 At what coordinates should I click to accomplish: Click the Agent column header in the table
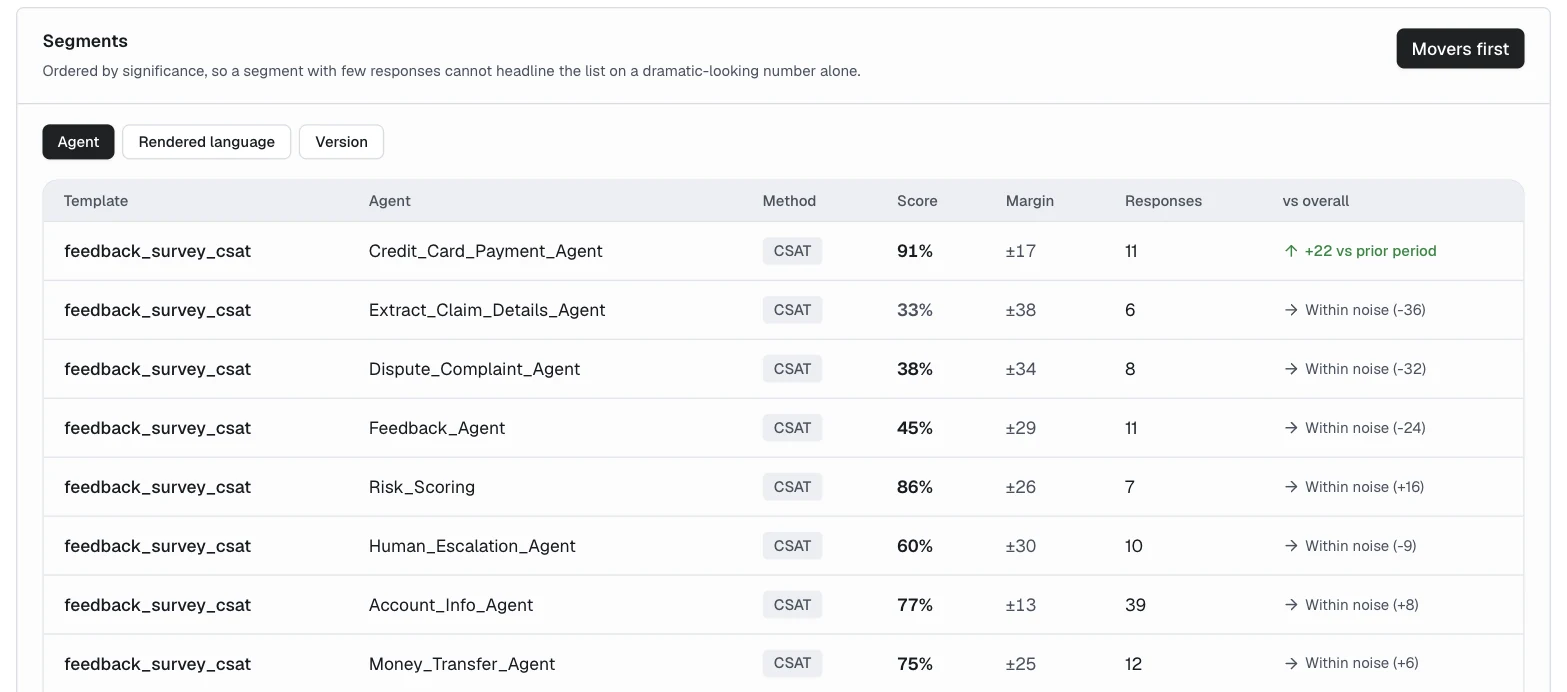pyautogui.click(x=390, y=201)
